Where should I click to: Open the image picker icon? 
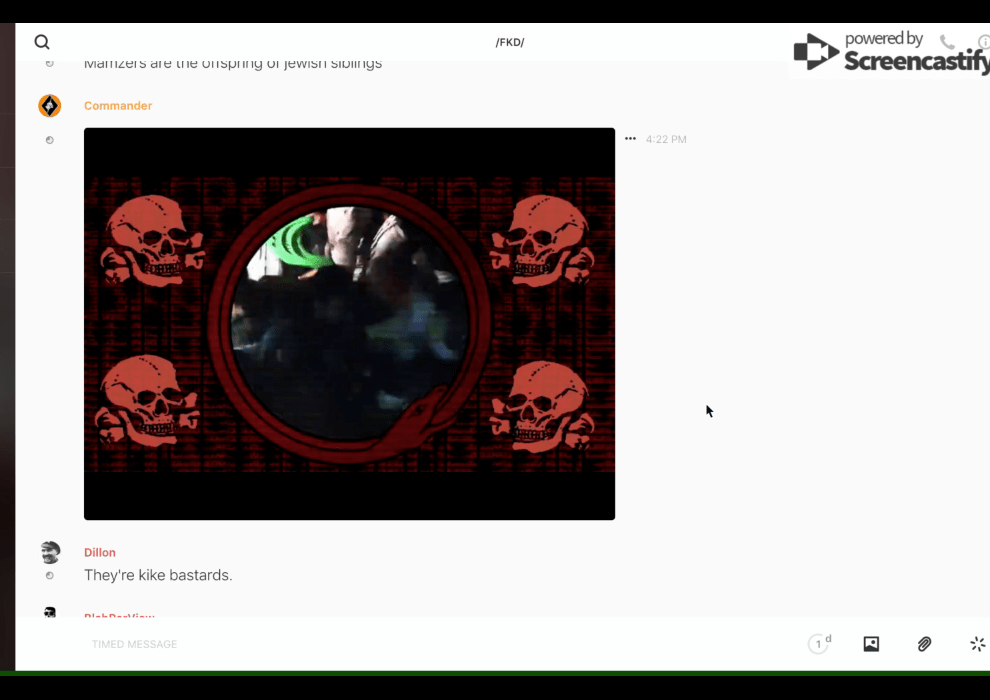[x=871, y=644]
